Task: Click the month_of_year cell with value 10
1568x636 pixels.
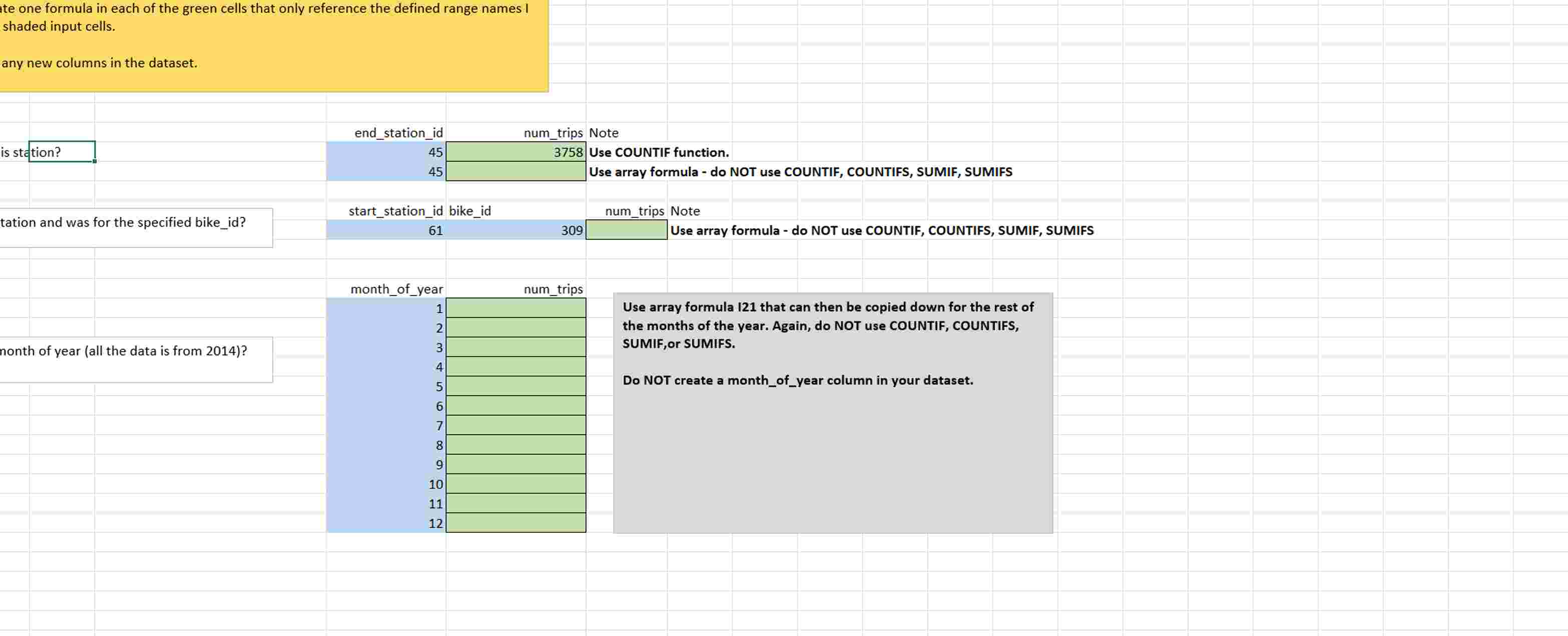Action: 386,484
